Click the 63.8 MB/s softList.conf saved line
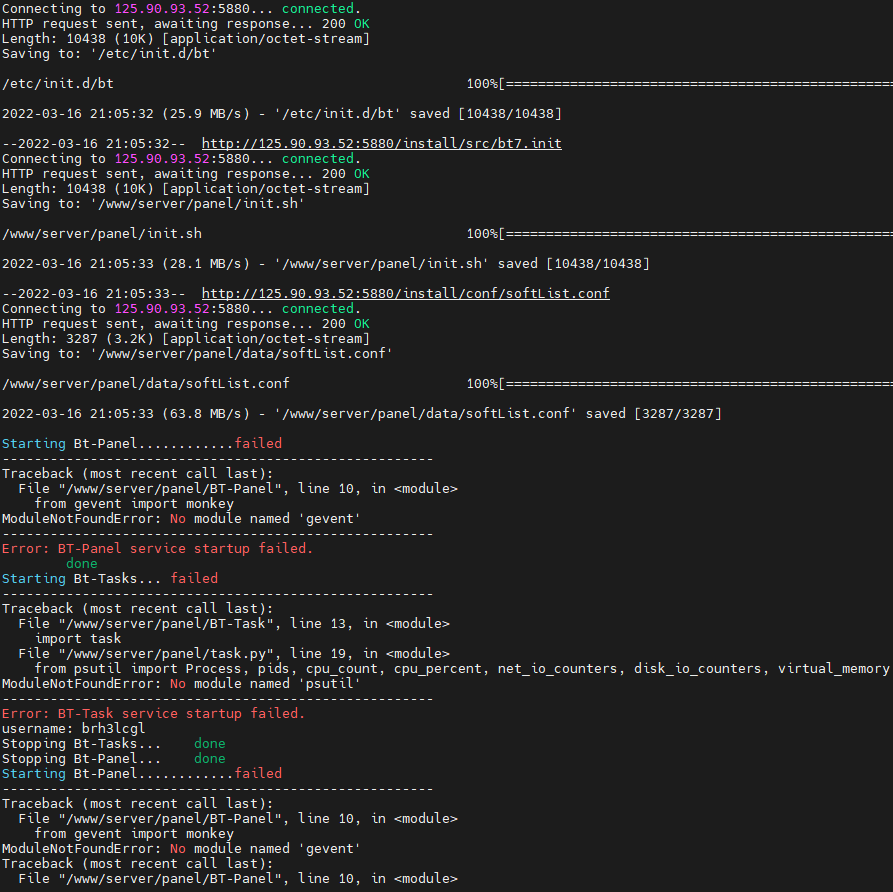This screenshot has width=893, height=892. (362, 414)
